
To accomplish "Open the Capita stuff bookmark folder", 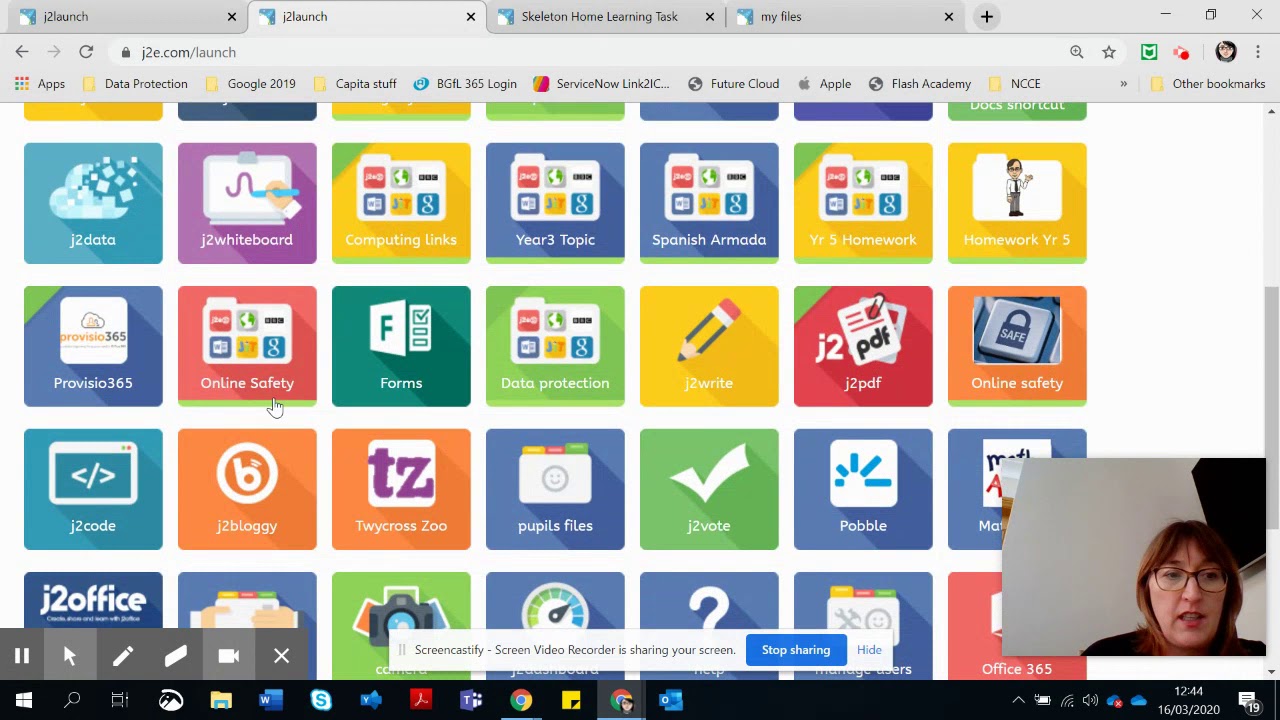I will coord(355,84).
